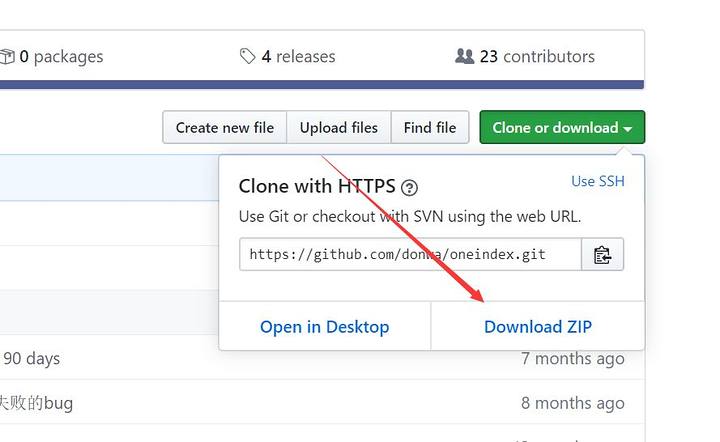Copy clone URL with clipboard icon
The image size is (720, 442).
603,254
